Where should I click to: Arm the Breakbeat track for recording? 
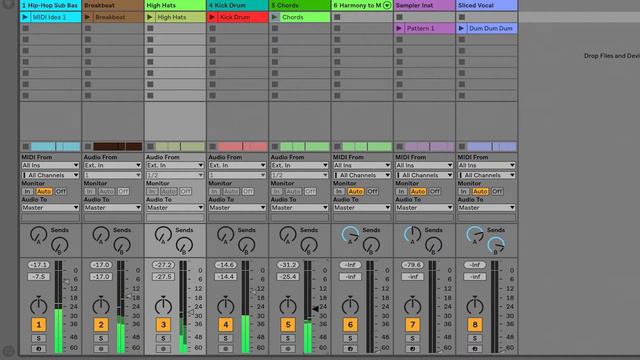pos(101,349)
